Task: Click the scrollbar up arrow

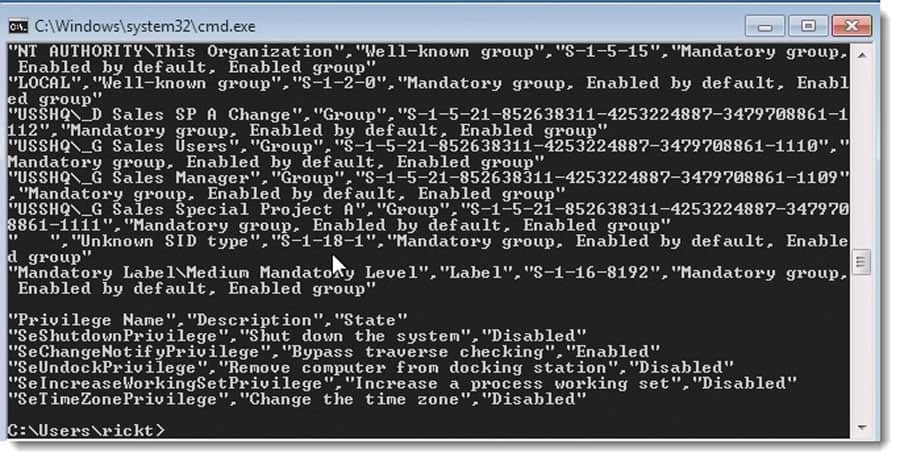Action: point(862,55)
